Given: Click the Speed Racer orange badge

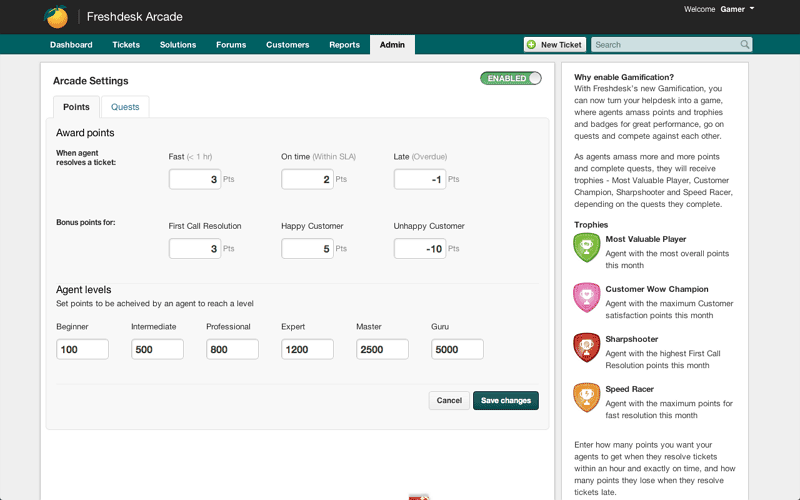Looking at the screenshot, I should click(587, 397).
